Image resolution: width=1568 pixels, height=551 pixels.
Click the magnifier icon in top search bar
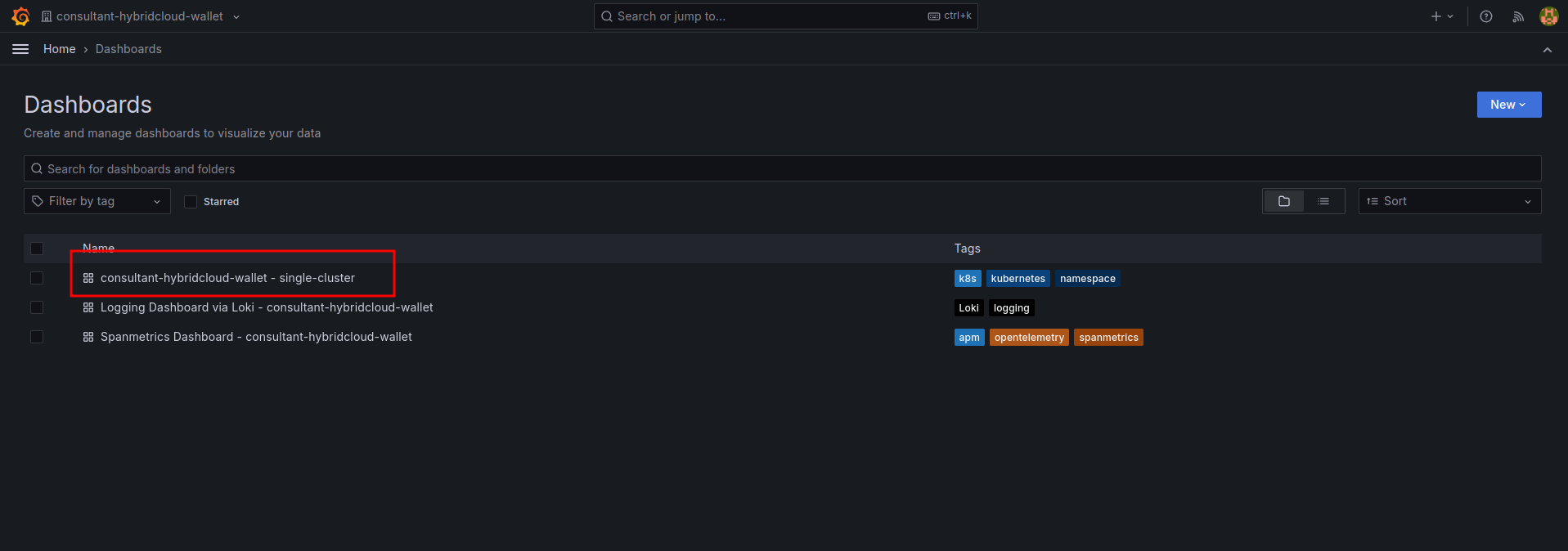[x=607, y=16]
